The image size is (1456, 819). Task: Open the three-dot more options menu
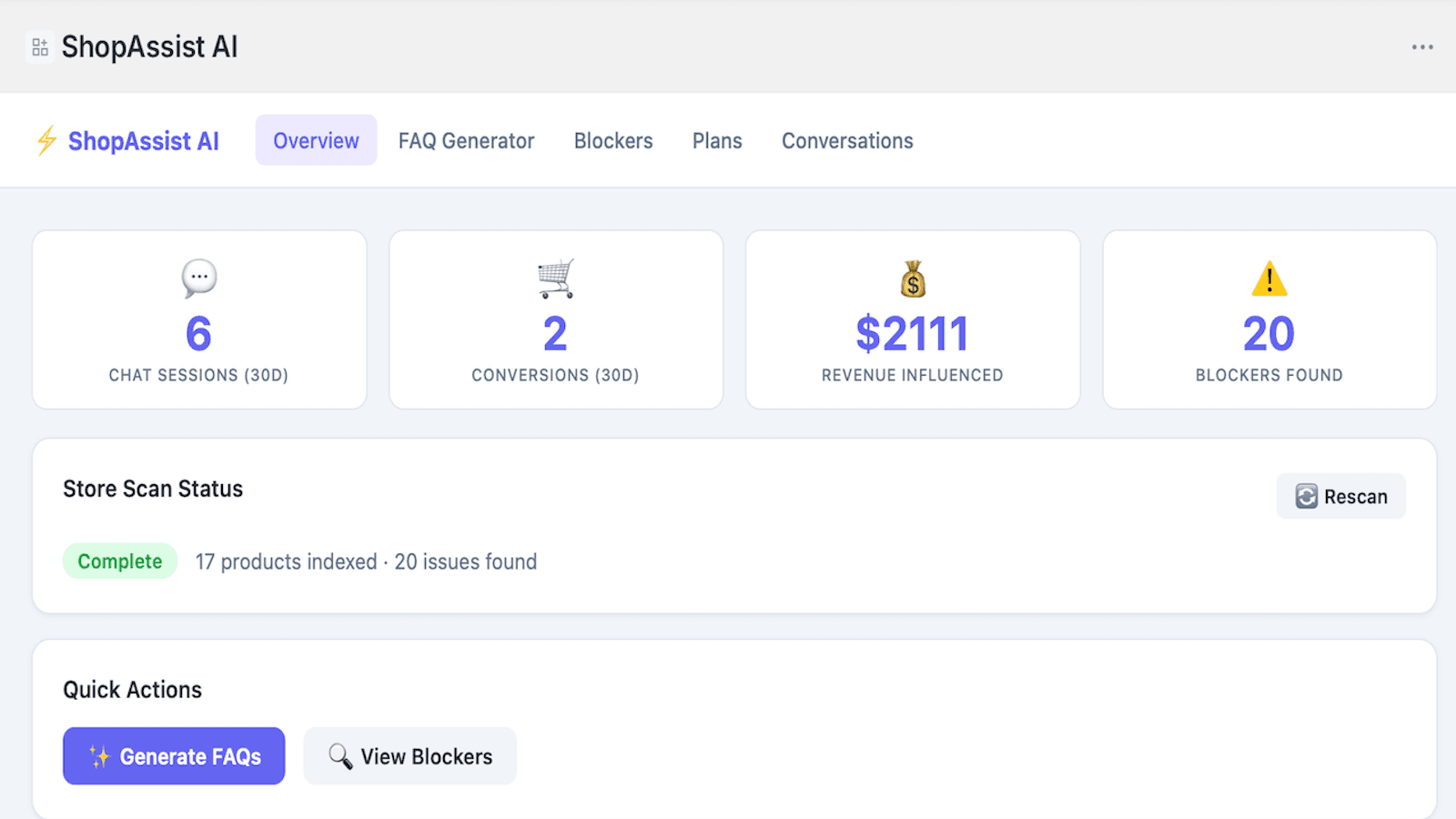pos(1422,47)
